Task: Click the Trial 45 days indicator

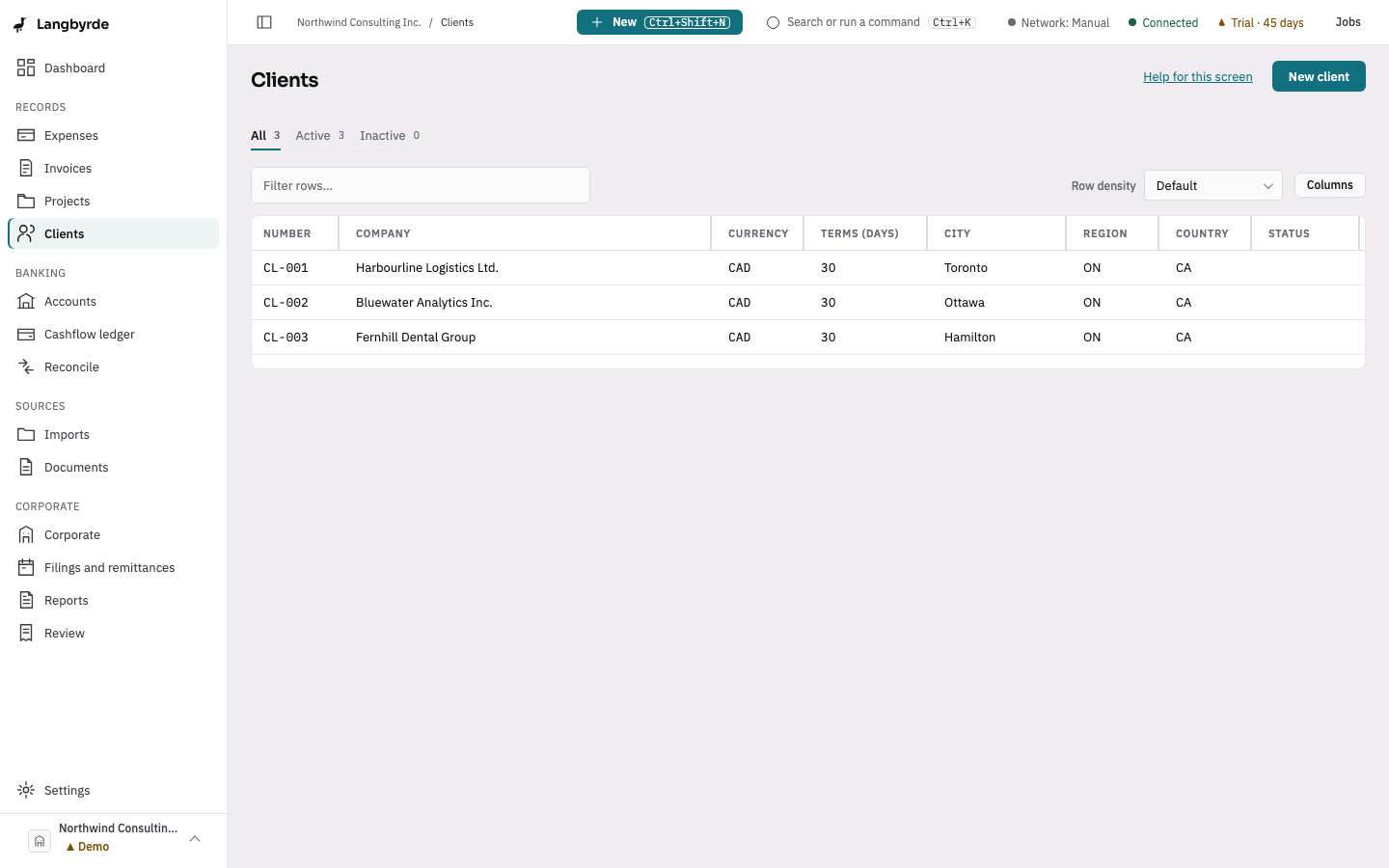Action: 1261,23
